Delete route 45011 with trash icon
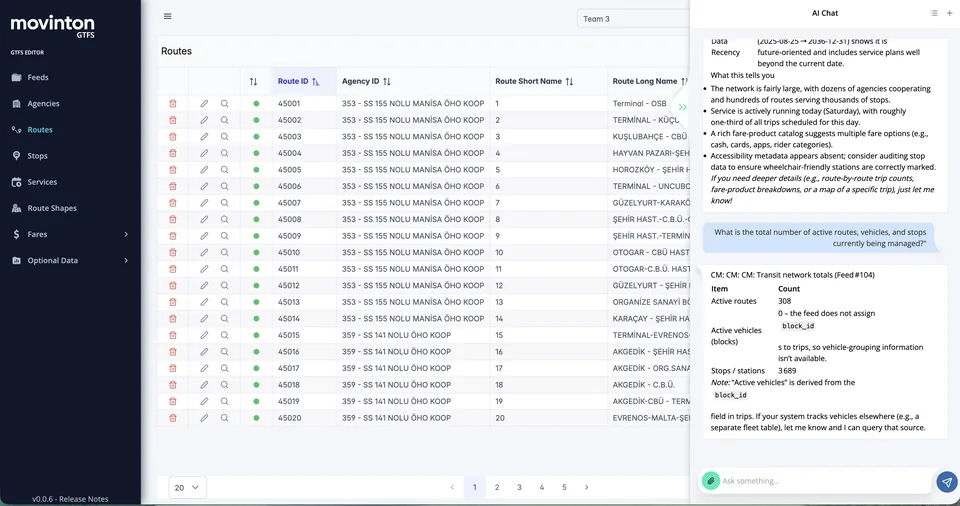Image resolution: width=960 pixels, height=506 pixels. [x=173, y=269]
